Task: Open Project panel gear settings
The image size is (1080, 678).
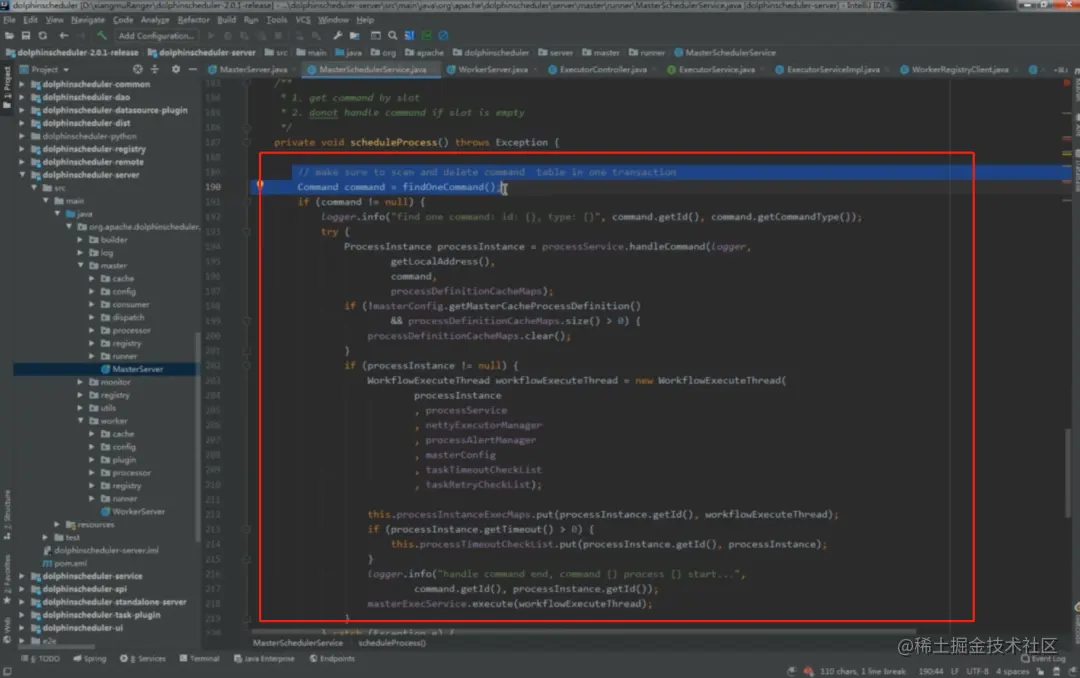Action: (176, 69)
